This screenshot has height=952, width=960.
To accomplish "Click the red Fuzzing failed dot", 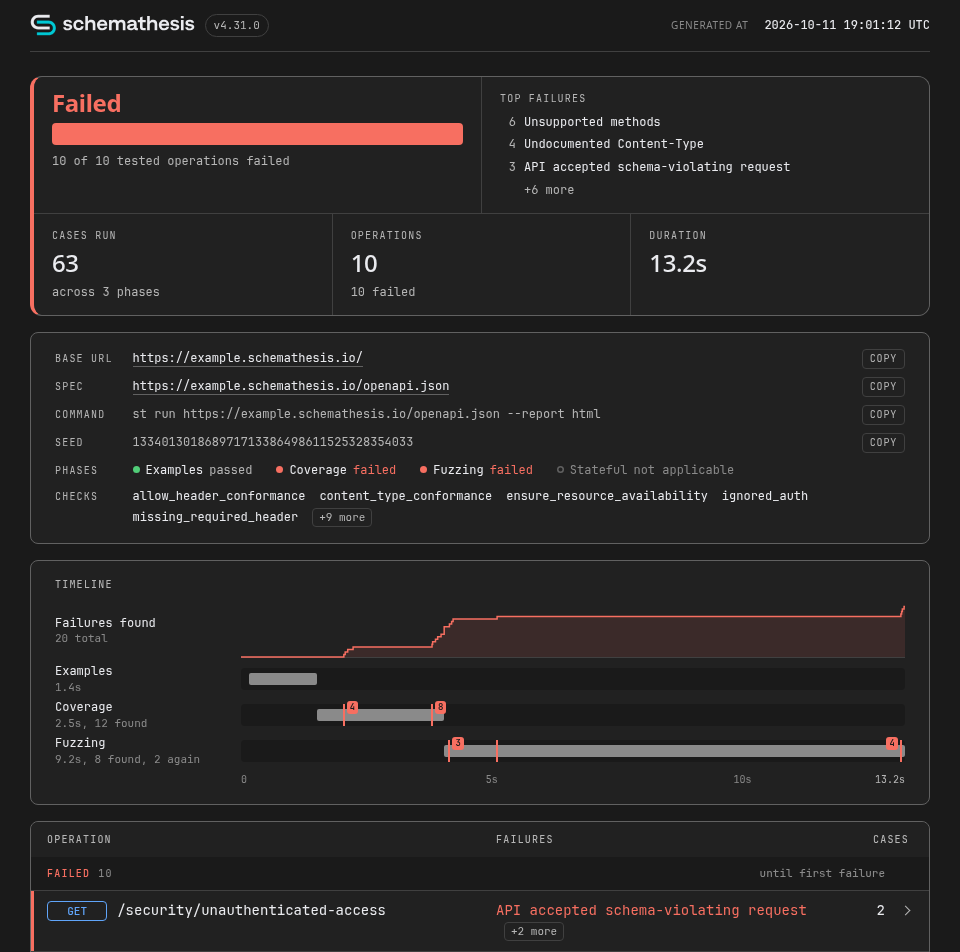I will (x=423, y=470).
